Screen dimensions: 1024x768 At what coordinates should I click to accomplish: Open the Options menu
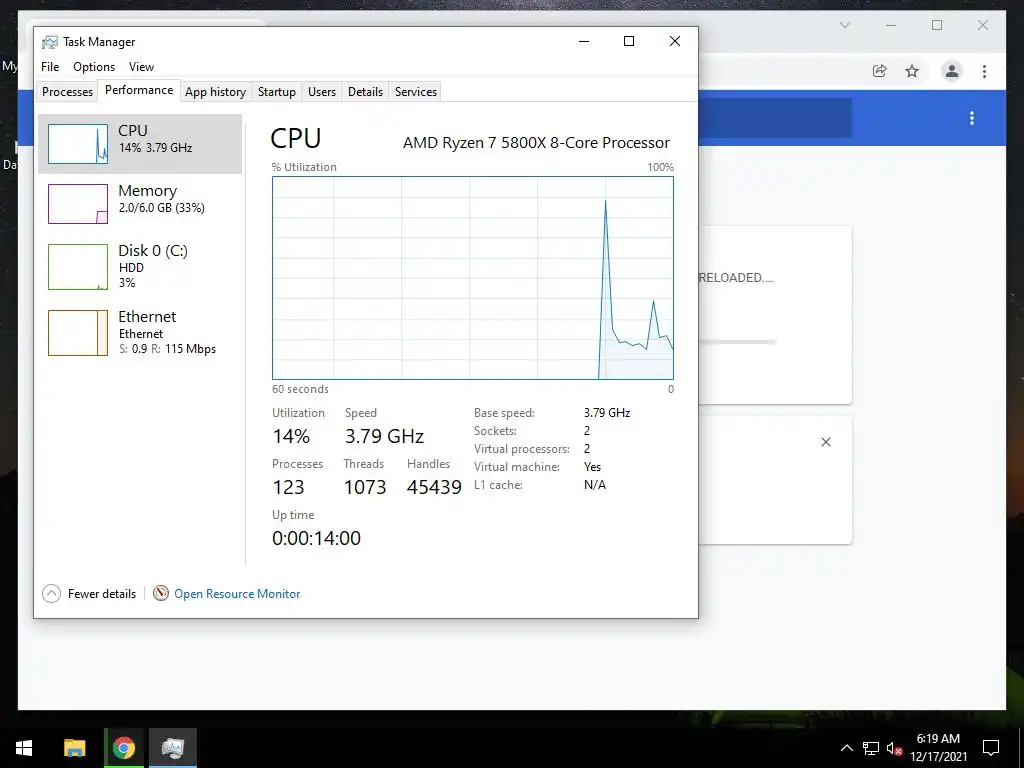pos(94,67)
